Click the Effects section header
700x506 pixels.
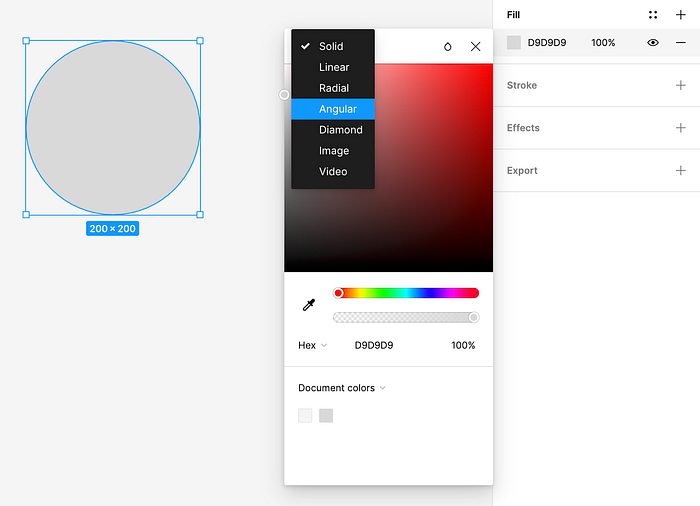tap(523, 128)
